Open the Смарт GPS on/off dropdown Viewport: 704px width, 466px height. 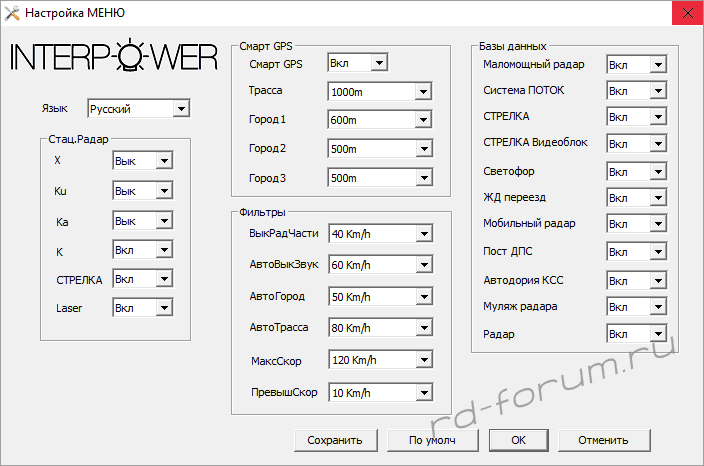358,63
